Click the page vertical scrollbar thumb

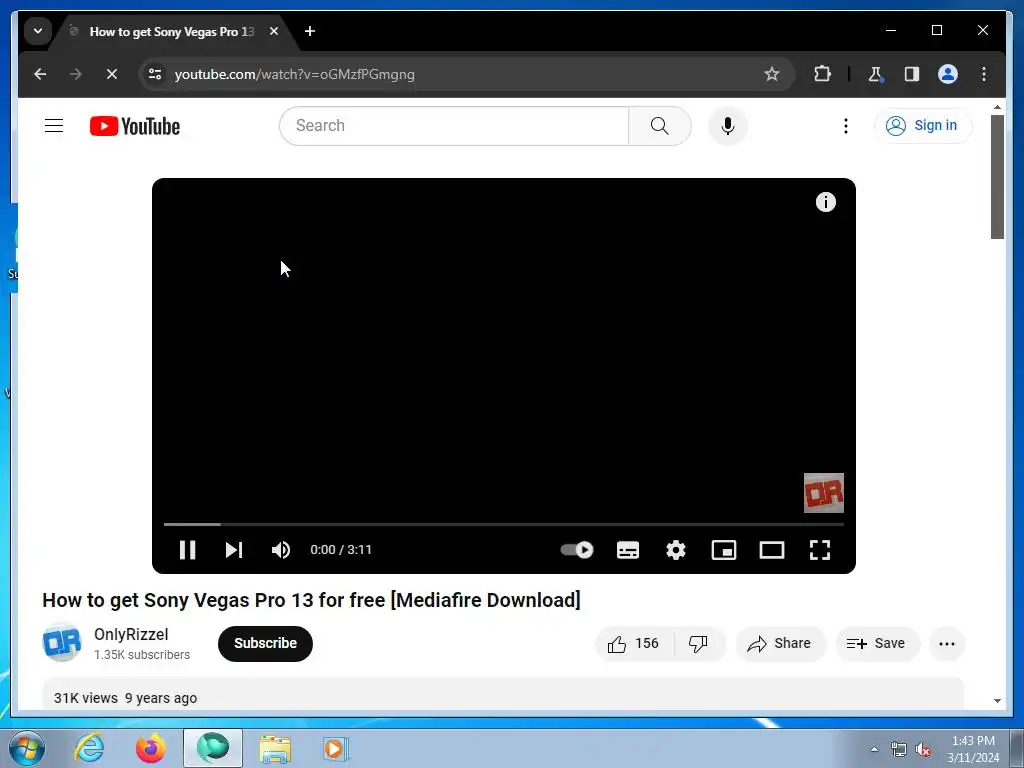point(997,176)
